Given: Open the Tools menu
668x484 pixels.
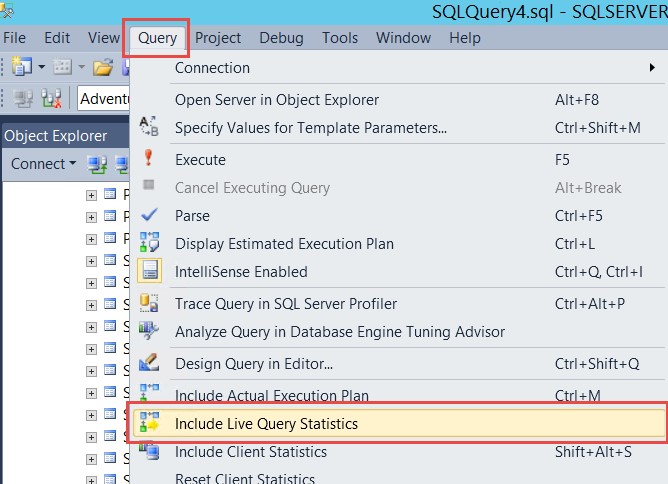Looking at the screenshot, I should point(340,38).
